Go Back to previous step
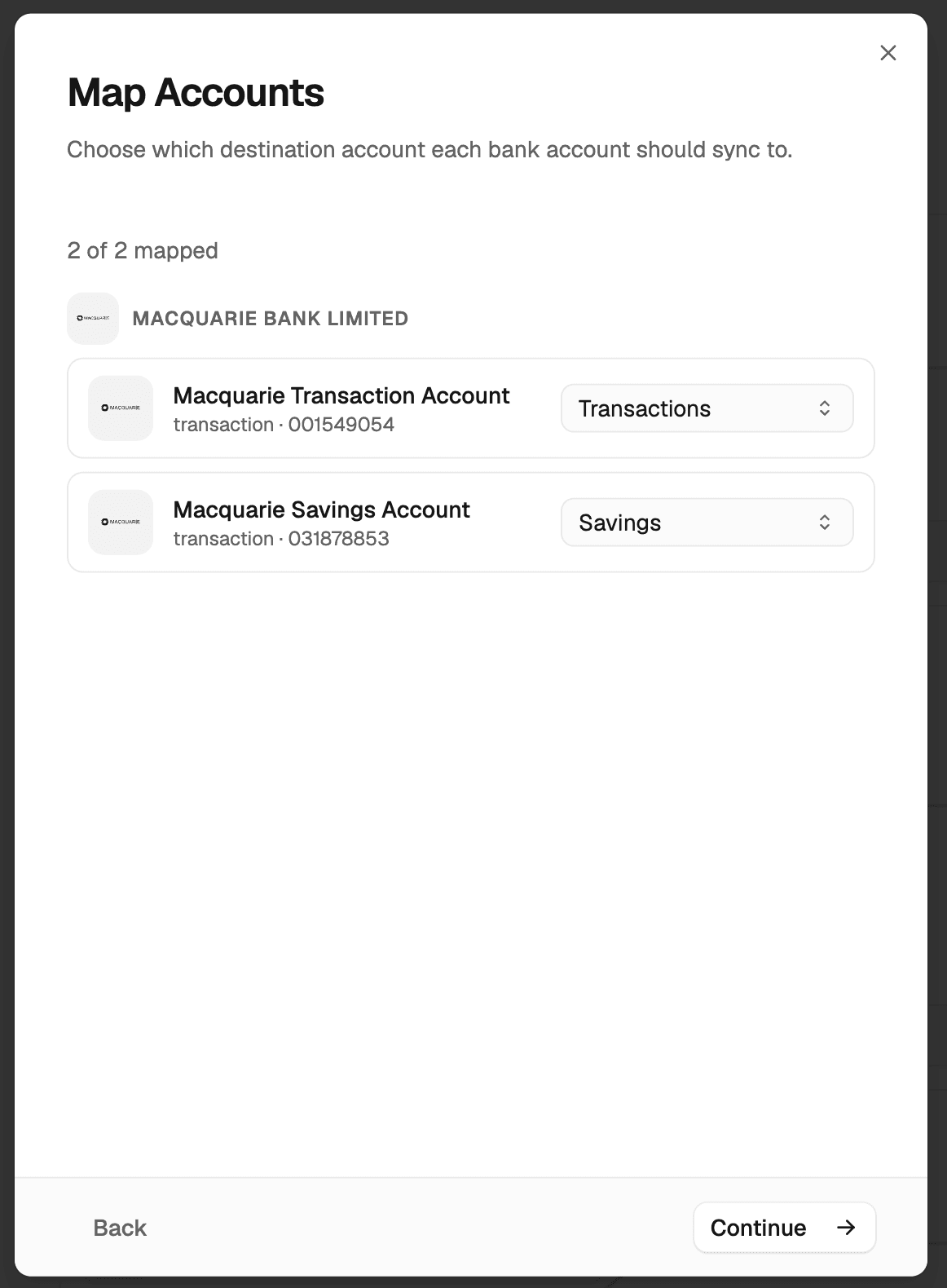Viewport: 947px width, 1288px height. pyautogui.click(x=120, y=1228)
